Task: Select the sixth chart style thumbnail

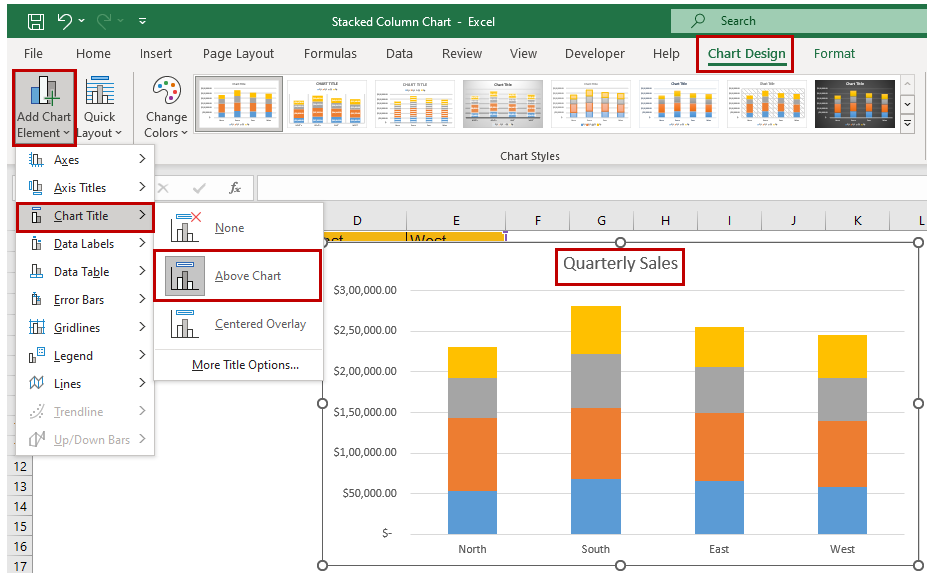Action: 679,104
